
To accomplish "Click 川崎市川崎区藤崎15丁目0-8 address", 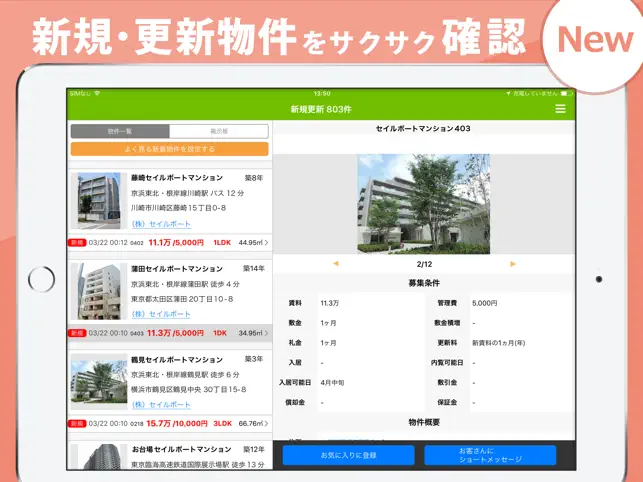I will [x=178, y=208].
